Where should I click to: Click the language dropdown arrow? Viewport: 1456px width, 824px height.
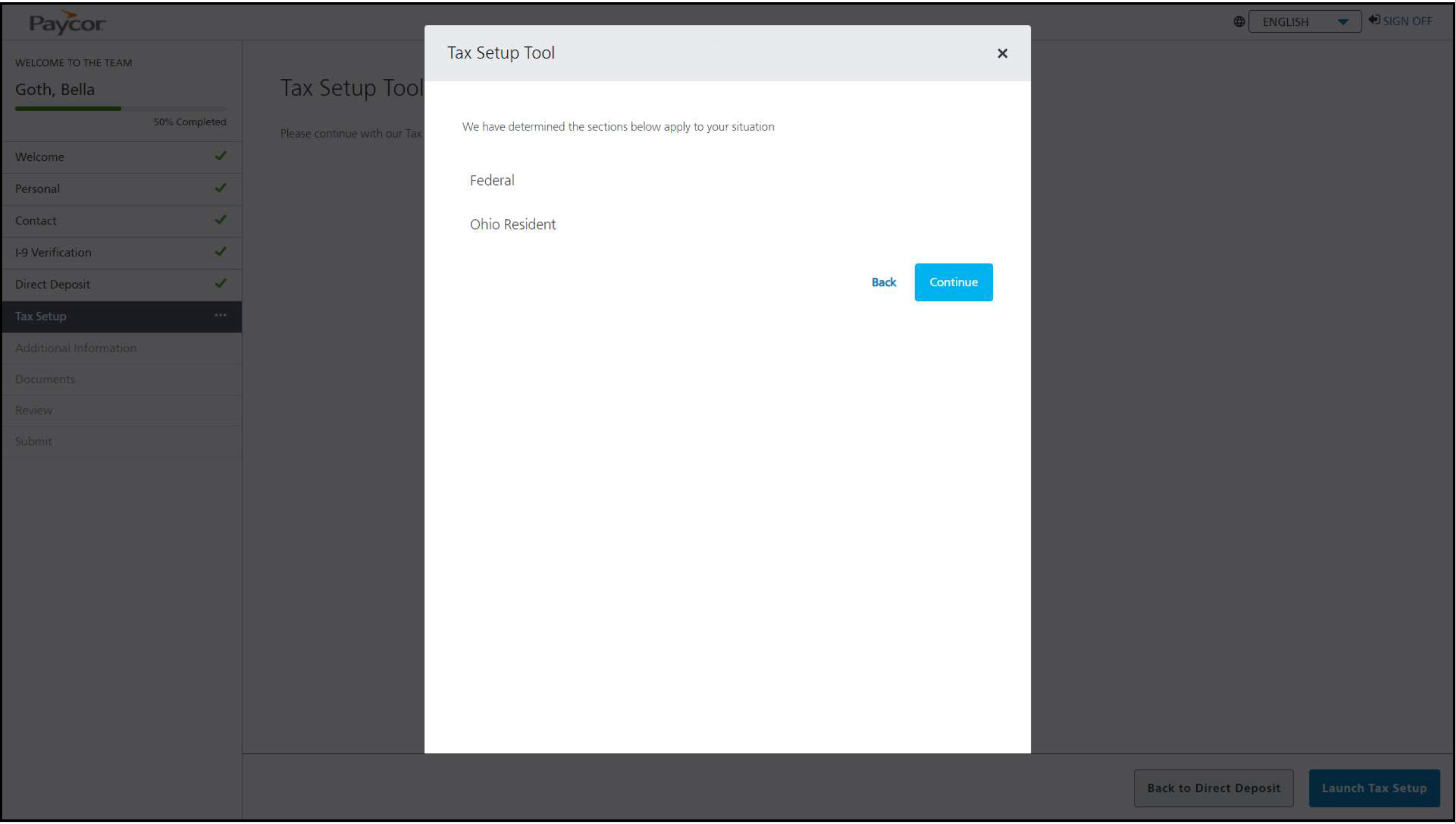point(1342,22)
